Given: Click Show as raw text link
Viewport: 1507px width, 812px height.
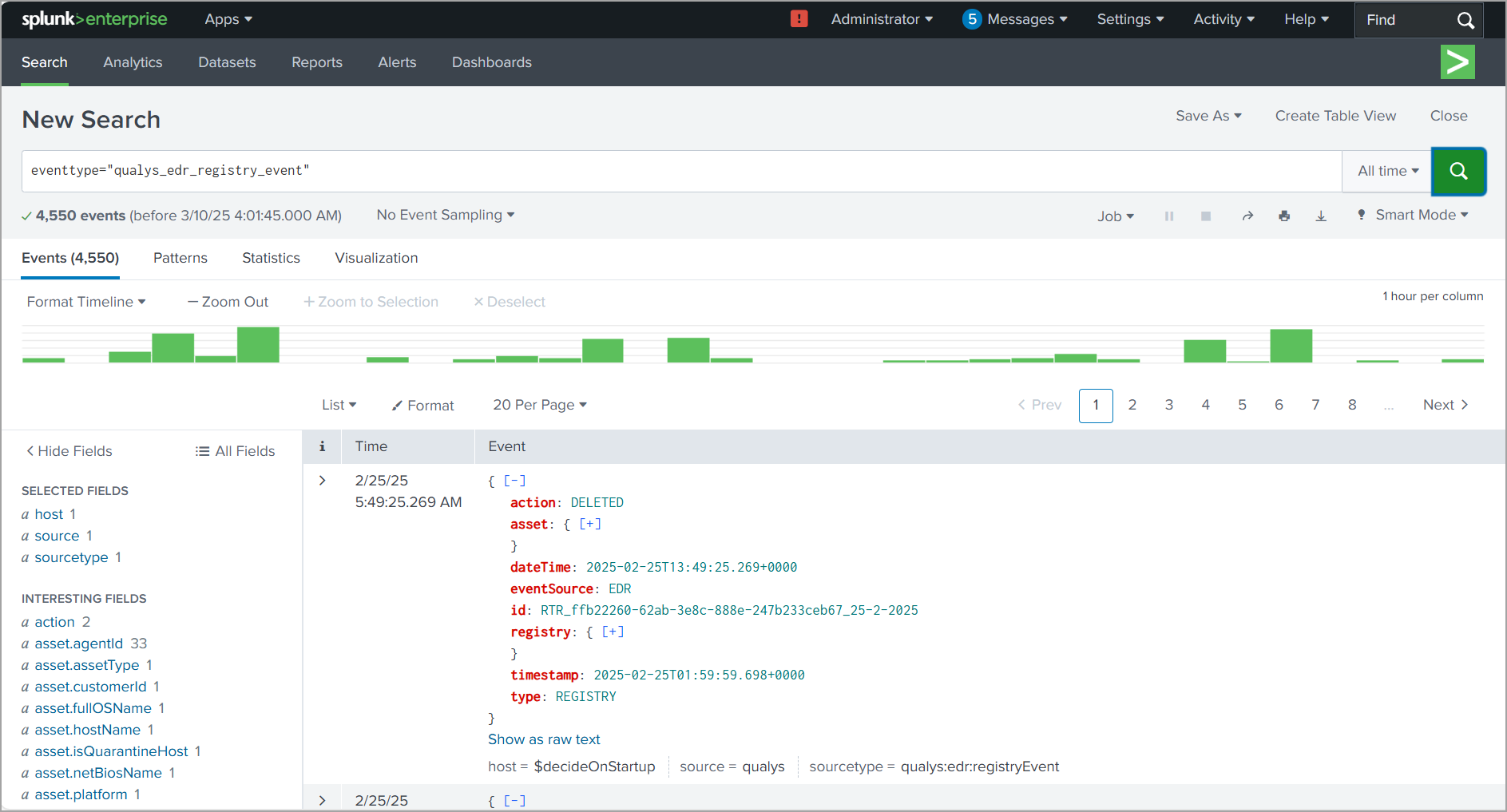Looking at the screenshot, I should (544, 739).
